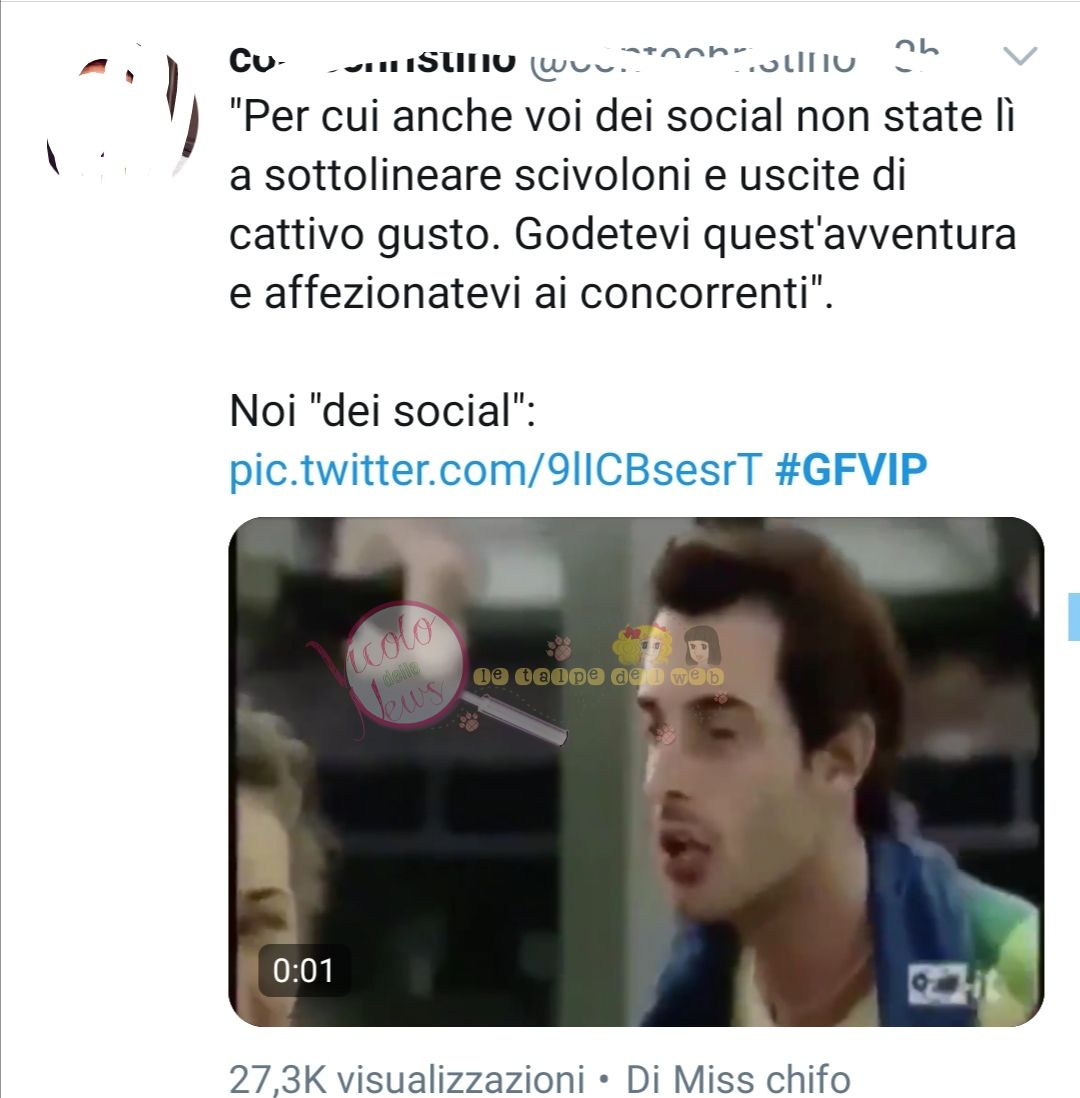Click the 0:01 video time badge
1080x1098 pixels.
[303, 971]
